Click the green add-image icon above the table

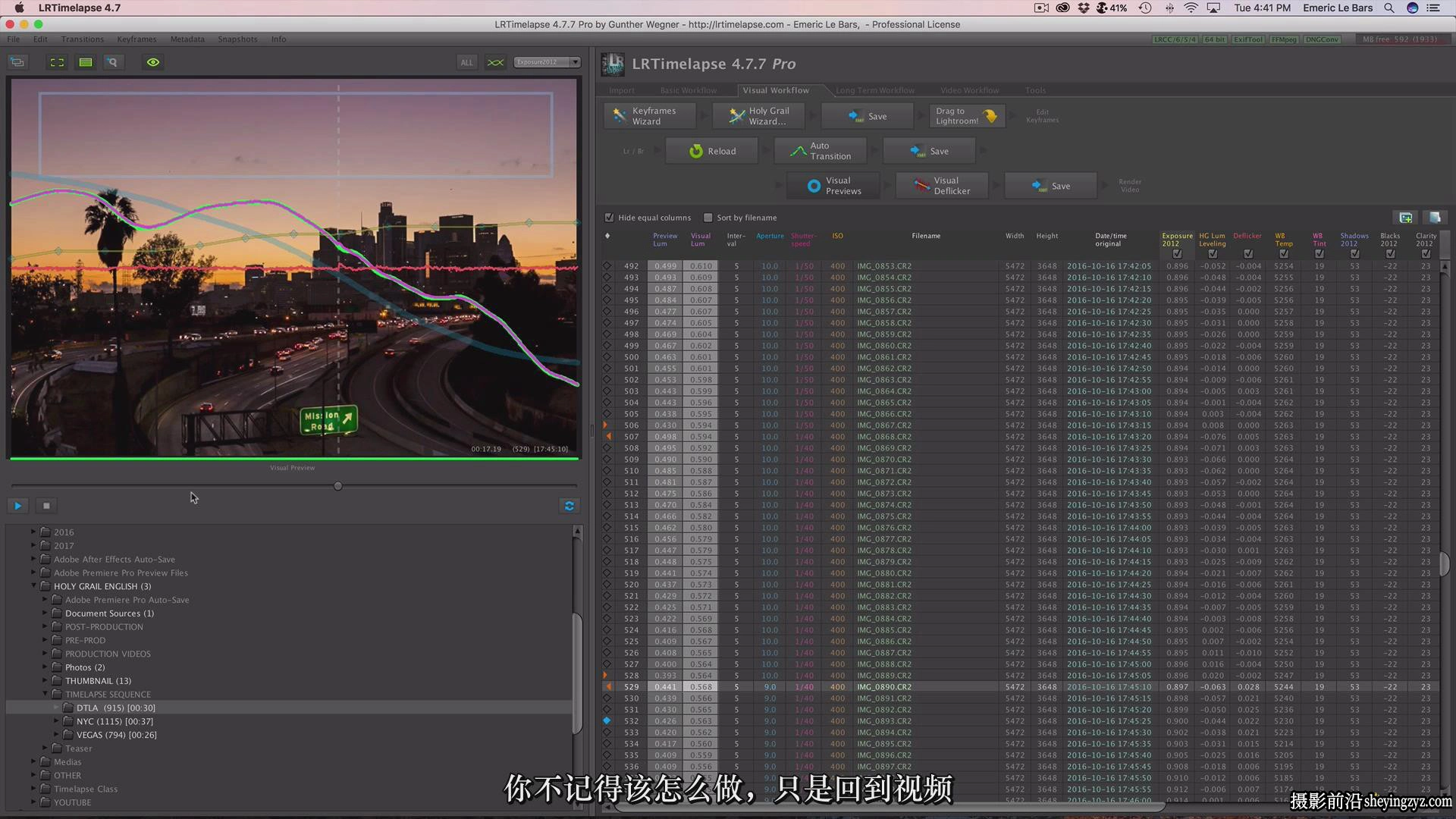click(1405, 218)
